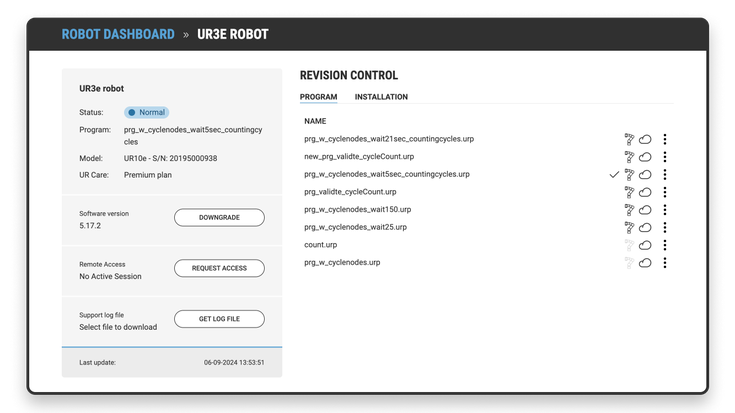Click cloud icon for prg_w_cyclenodes_wait5sec_countingcycles.urp
This screenshot has width=735, height=413.
point(645,174)
